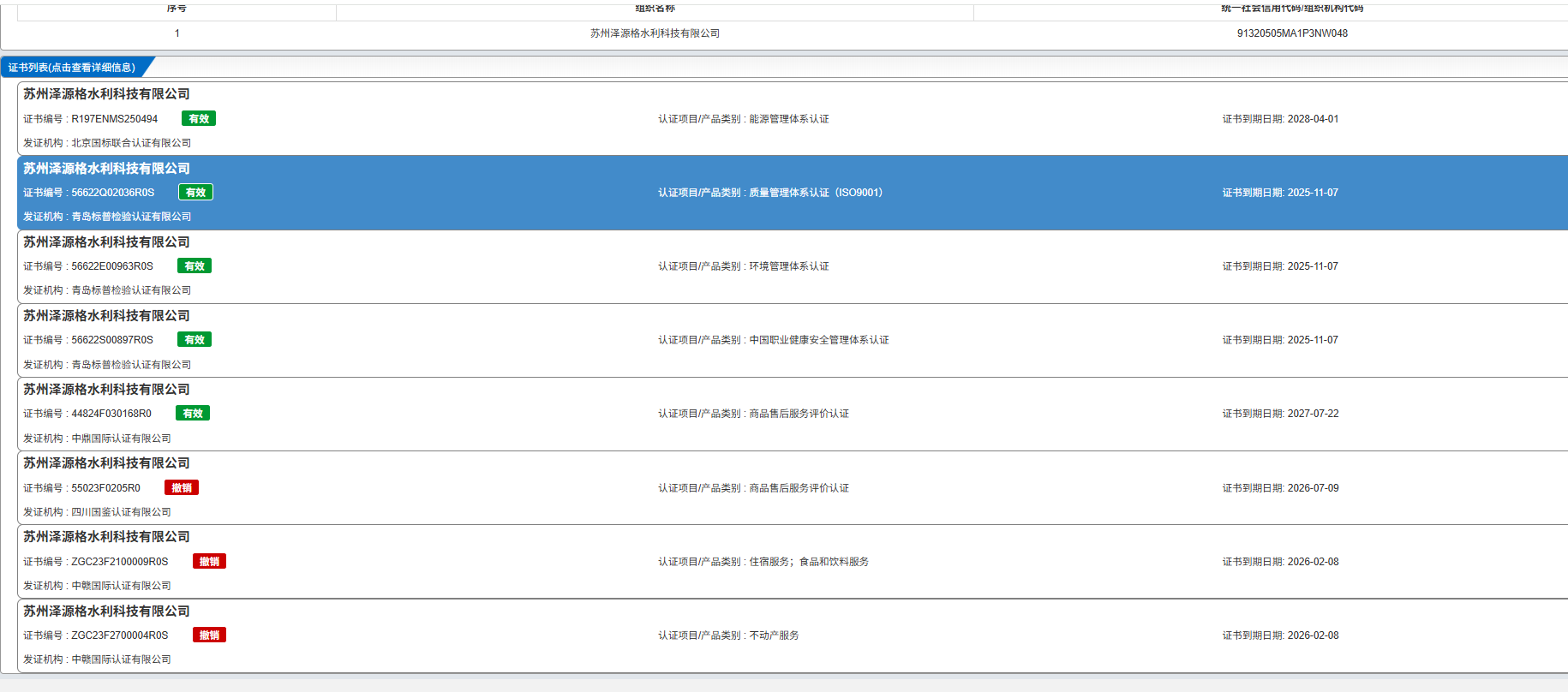This screenshot has height=692, width=1568.
Task: Click the company title above 56622S00897R0S
Action: click(x=106, y=316)
